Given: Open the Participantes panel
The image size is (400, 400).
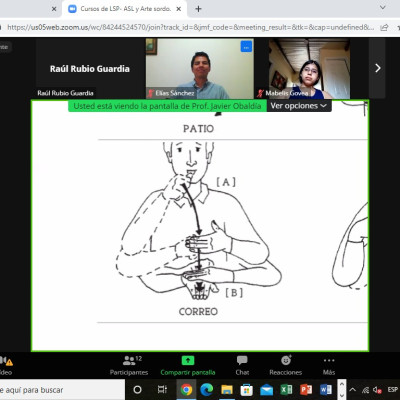Looking at the screenshot, I should click(x=129, y=365).
